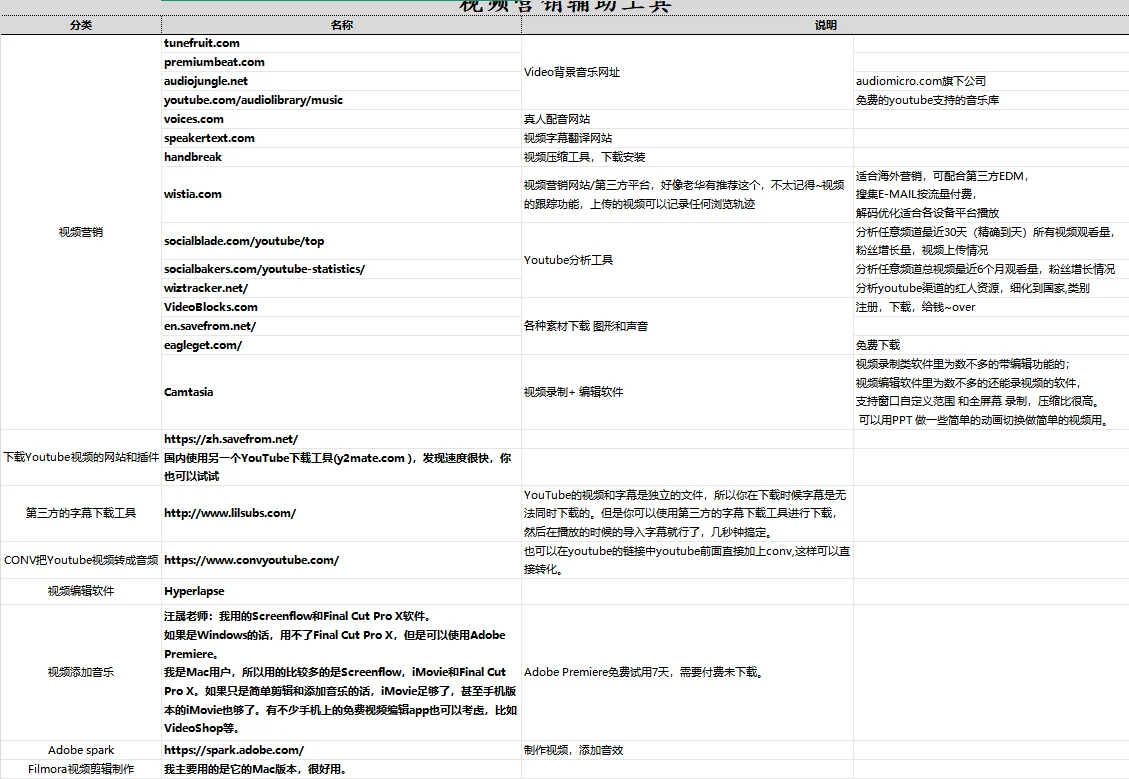The image size is (1129, 779).
Task: Click the 第三方的字幕下载工具 category cell
Action: point(81,513)
